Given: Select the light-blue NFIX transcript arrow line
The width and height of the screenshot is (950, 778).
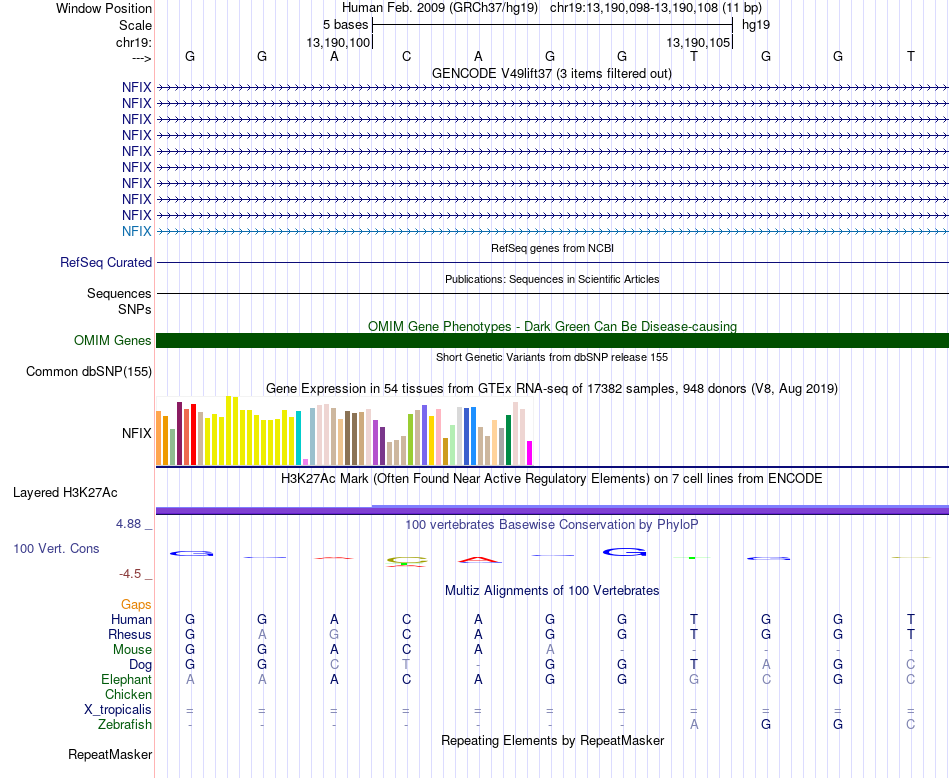Looking at the screenshot, I should click(552, 231).
